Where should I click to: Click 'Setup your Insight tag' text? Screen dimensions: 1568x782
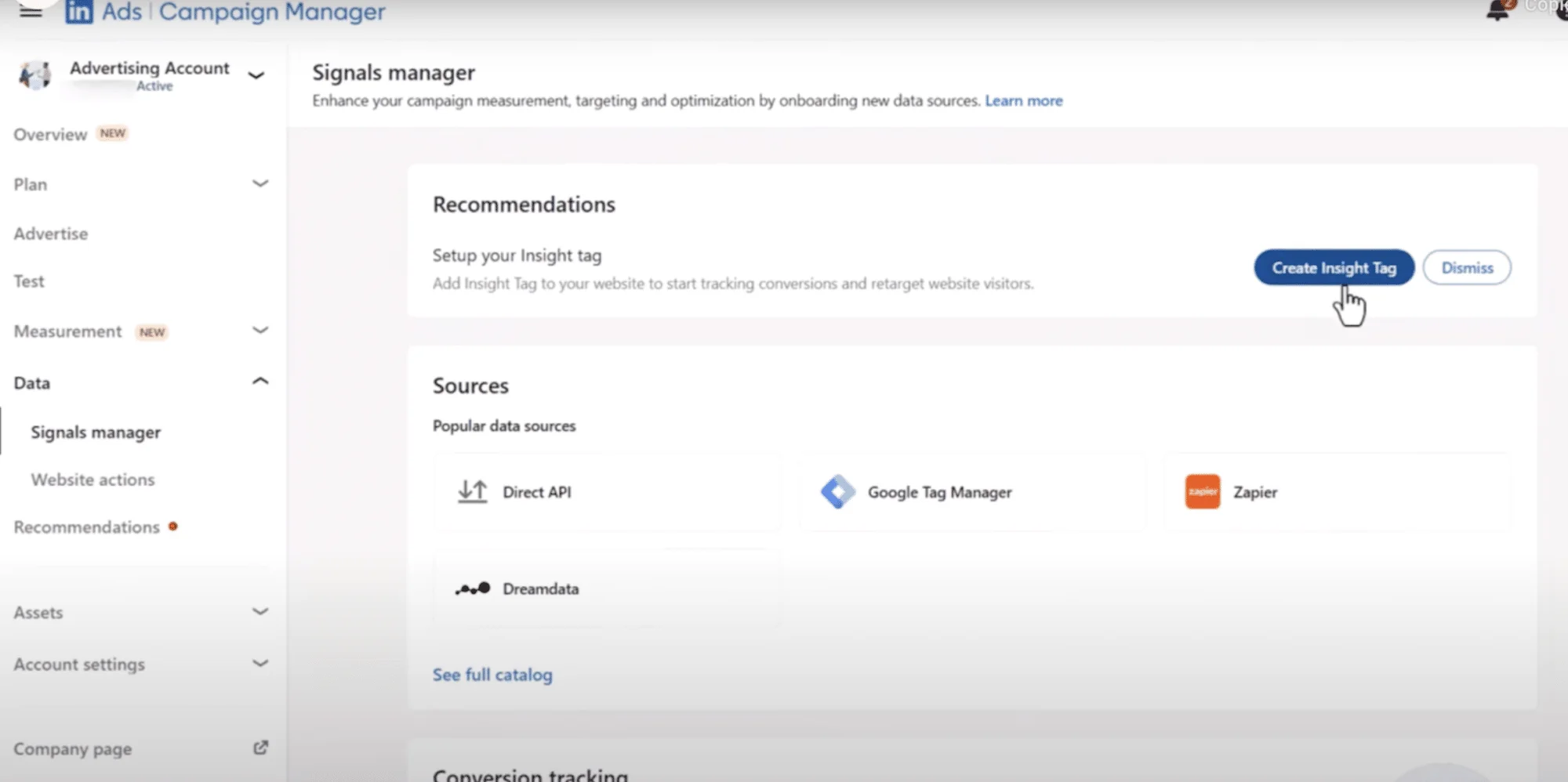[x=517, y=255]
